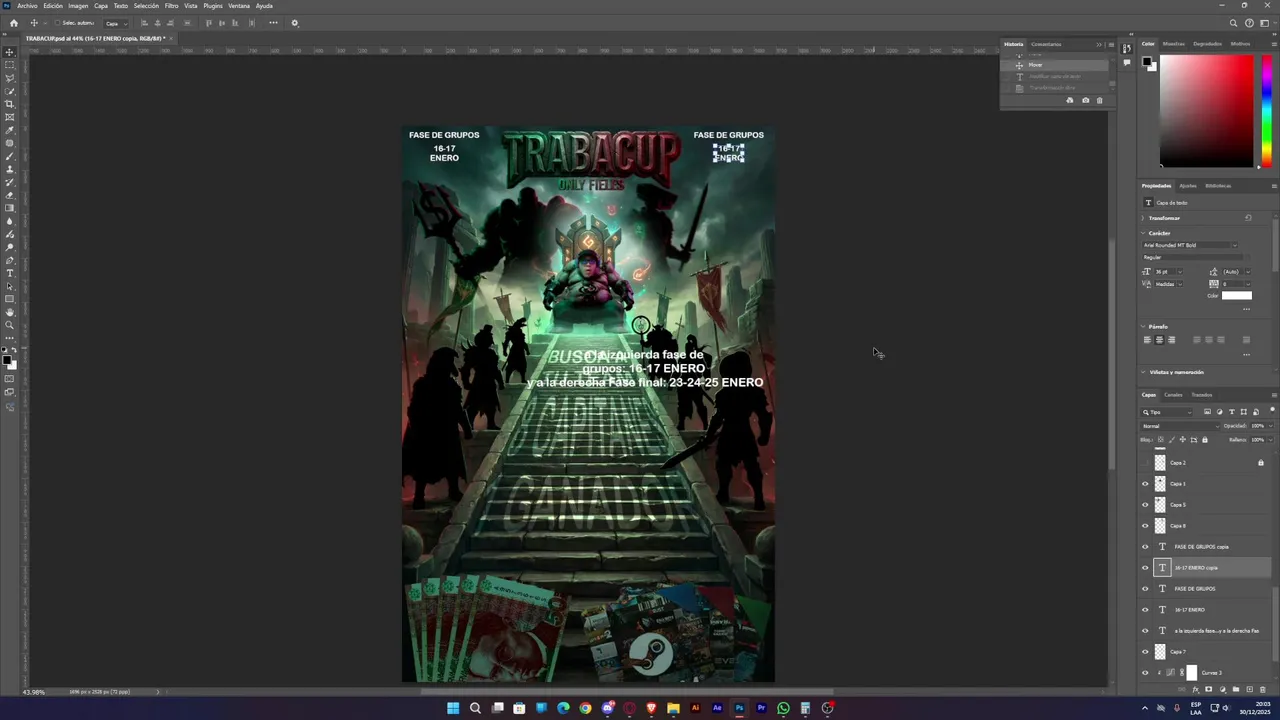Switch to the Canales tab
The height and width of the screenshot is (720, 1280).
1174,395
